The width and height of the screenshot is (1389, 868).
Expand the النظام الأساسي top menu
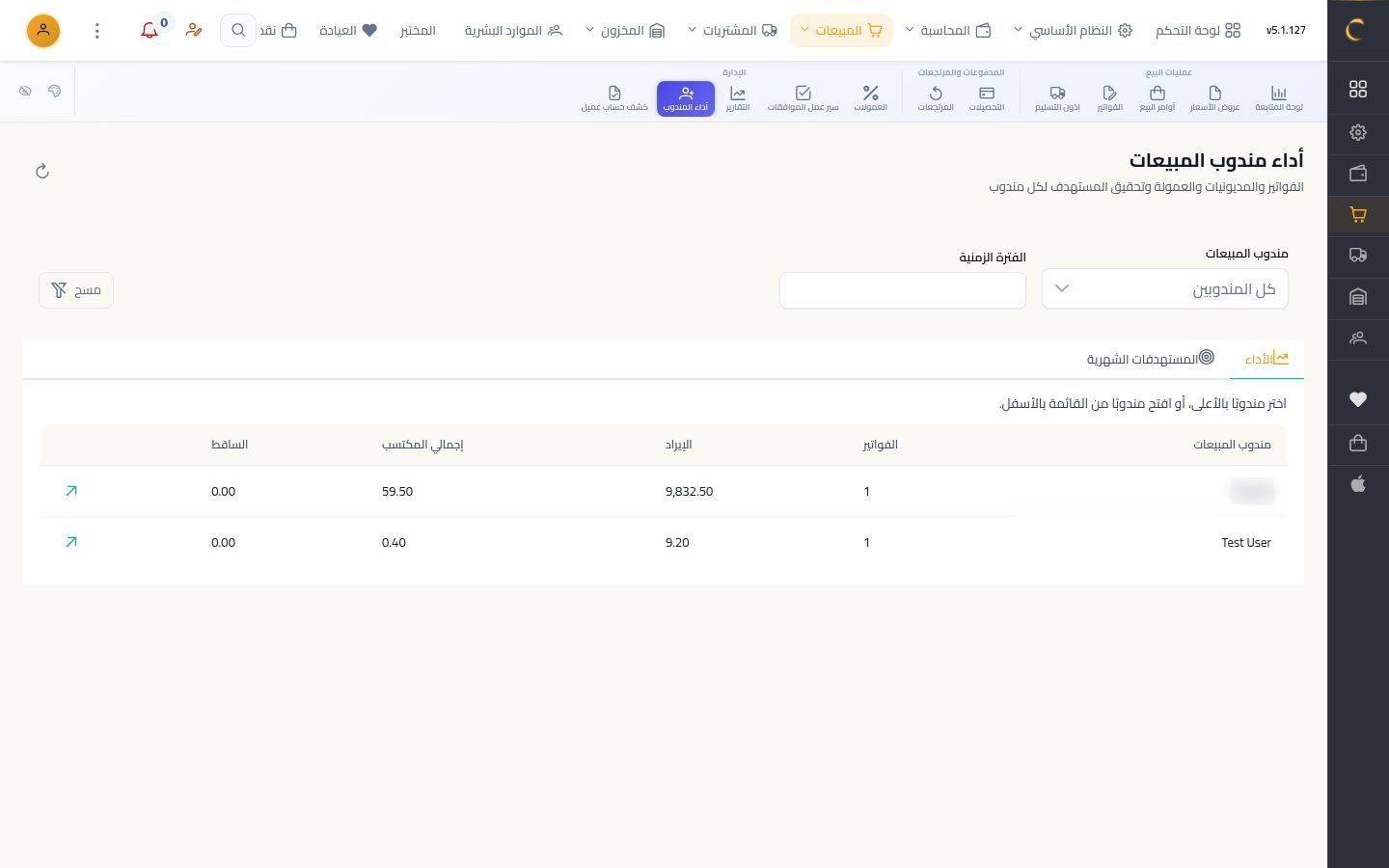tap(1073, 31)
